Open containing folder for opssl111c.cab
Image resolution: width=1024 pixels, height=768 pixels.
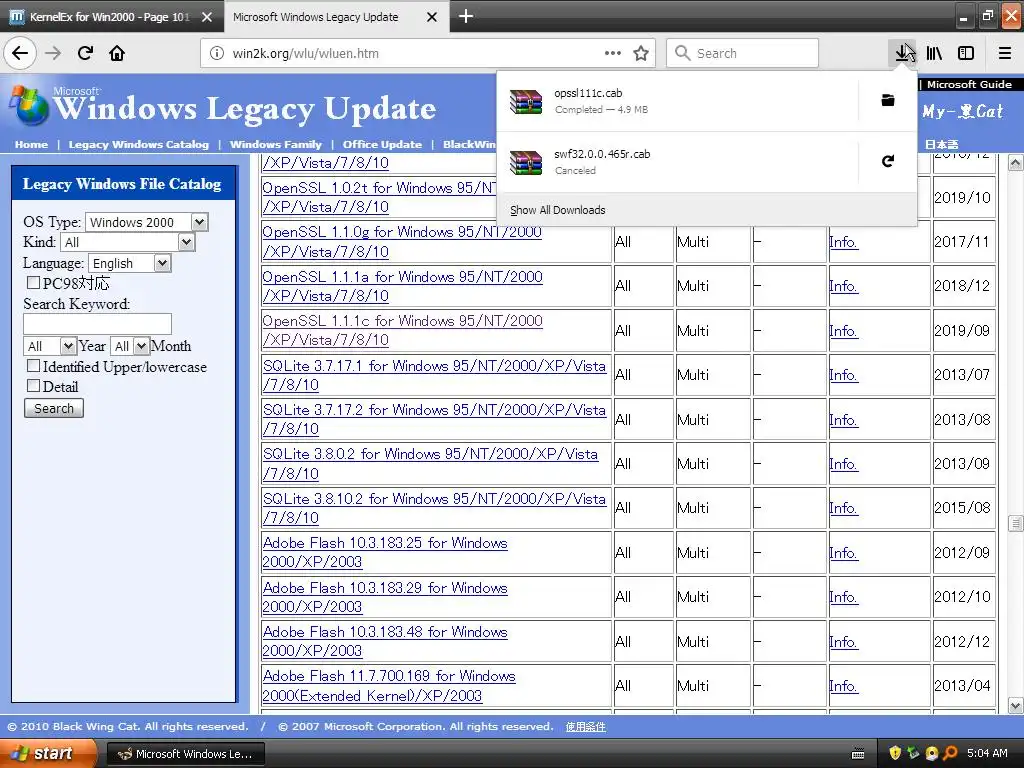pyautogui.click(x=888, y=100)
